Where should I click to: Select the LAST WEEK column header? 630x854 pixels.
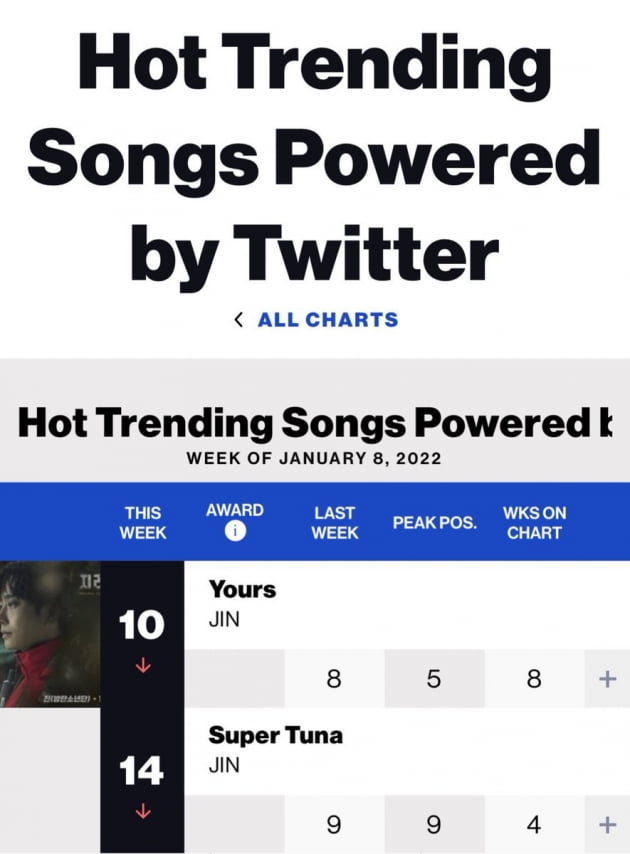click(x=334, y=522)
